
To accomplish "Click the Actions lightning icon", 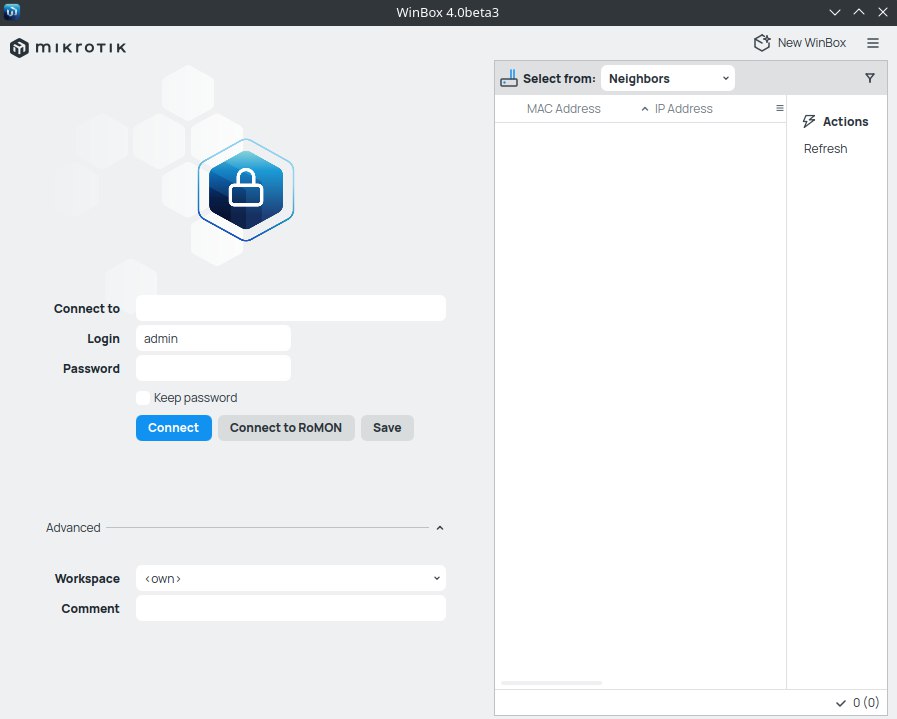I will (809, 121).
